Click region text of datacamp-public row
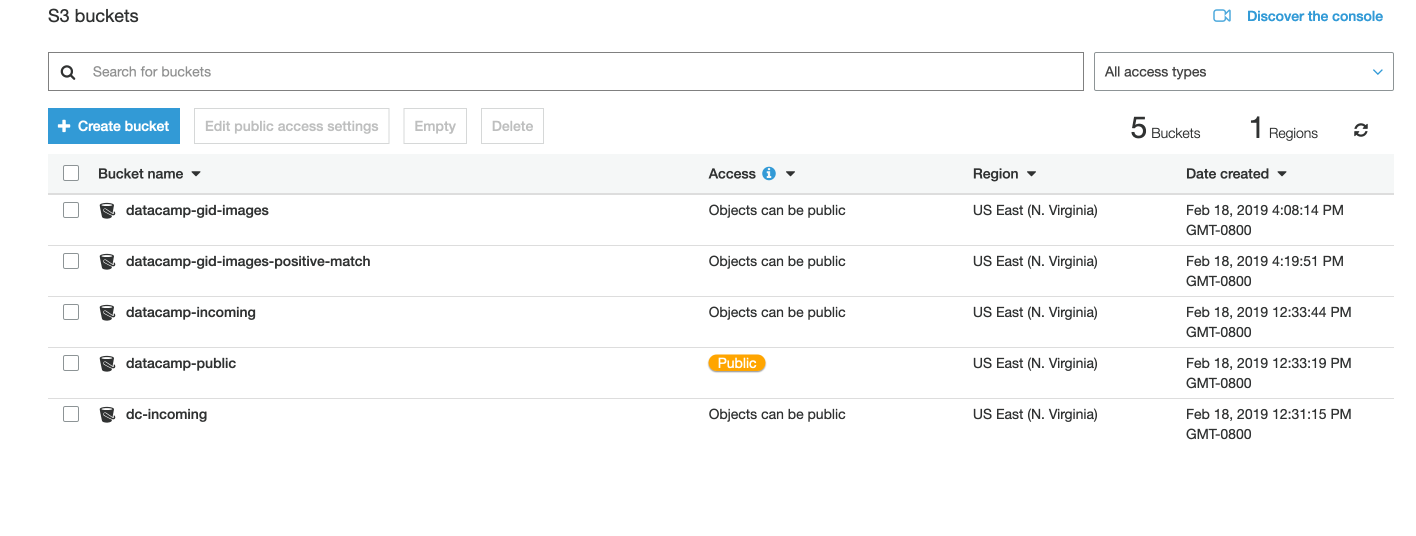 1035,363
